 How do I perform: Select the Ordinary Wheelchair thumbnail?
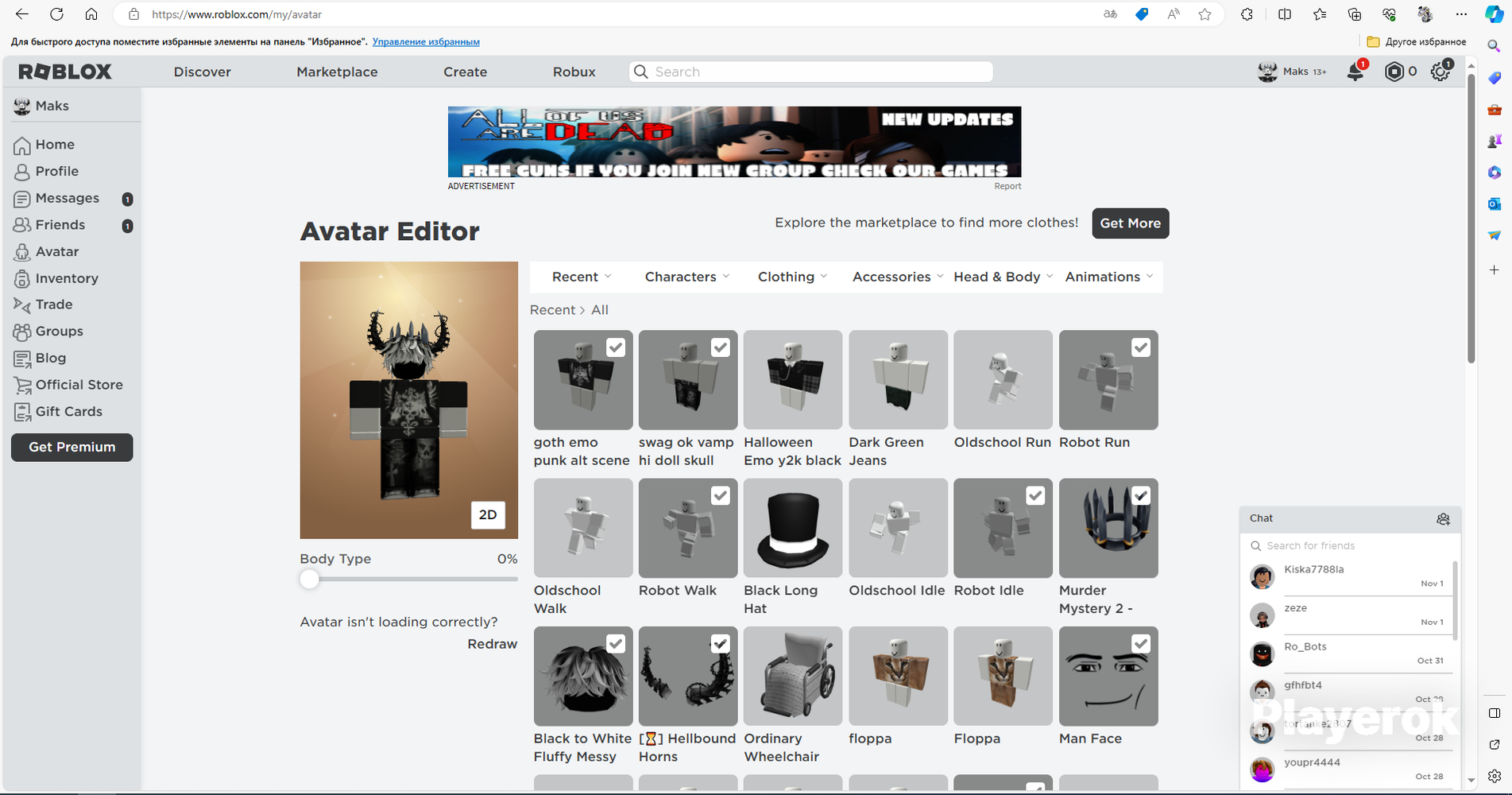point(793,676)
